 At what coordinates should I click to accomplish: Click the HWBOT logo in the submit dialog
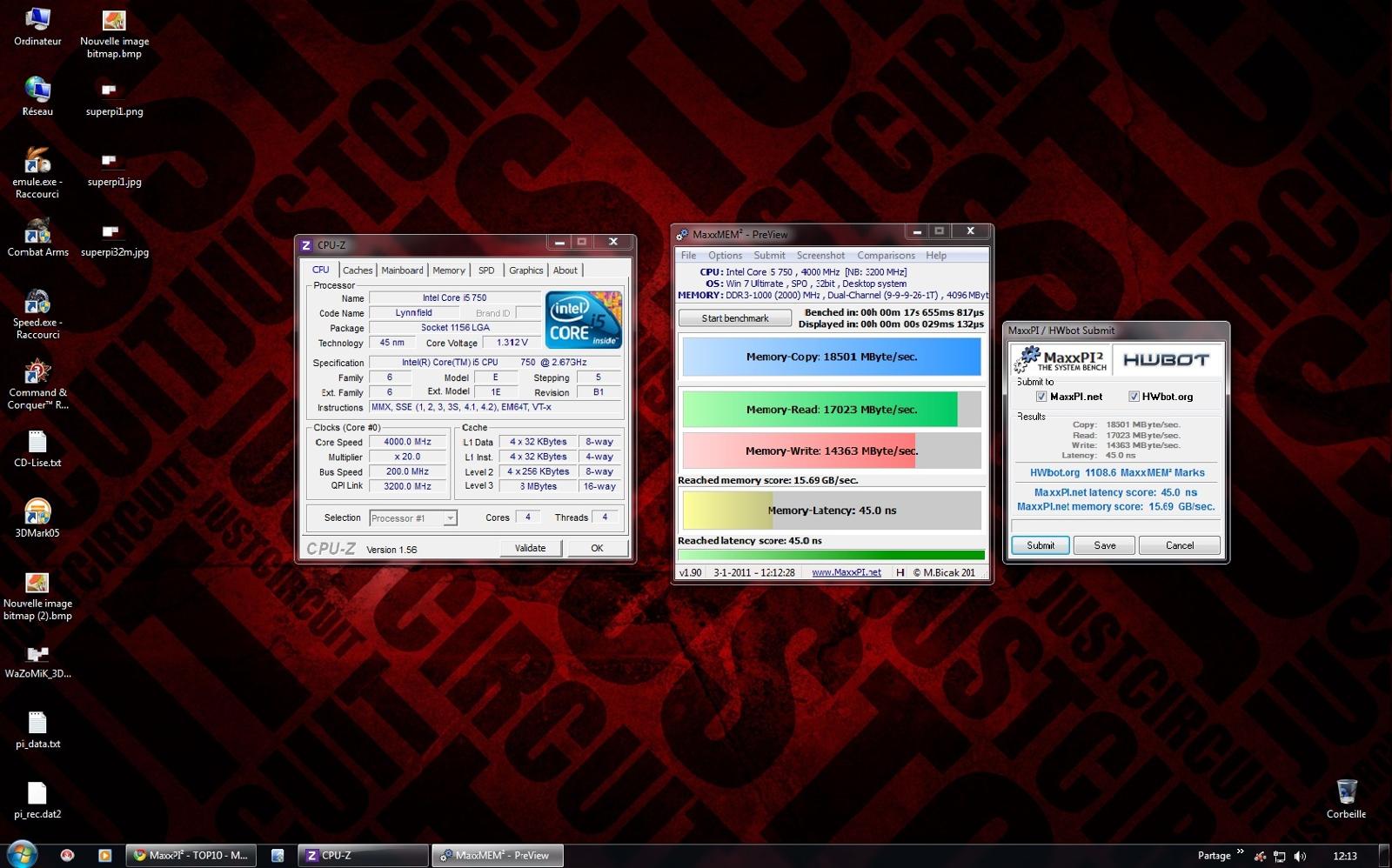[x=1166, y=360]
